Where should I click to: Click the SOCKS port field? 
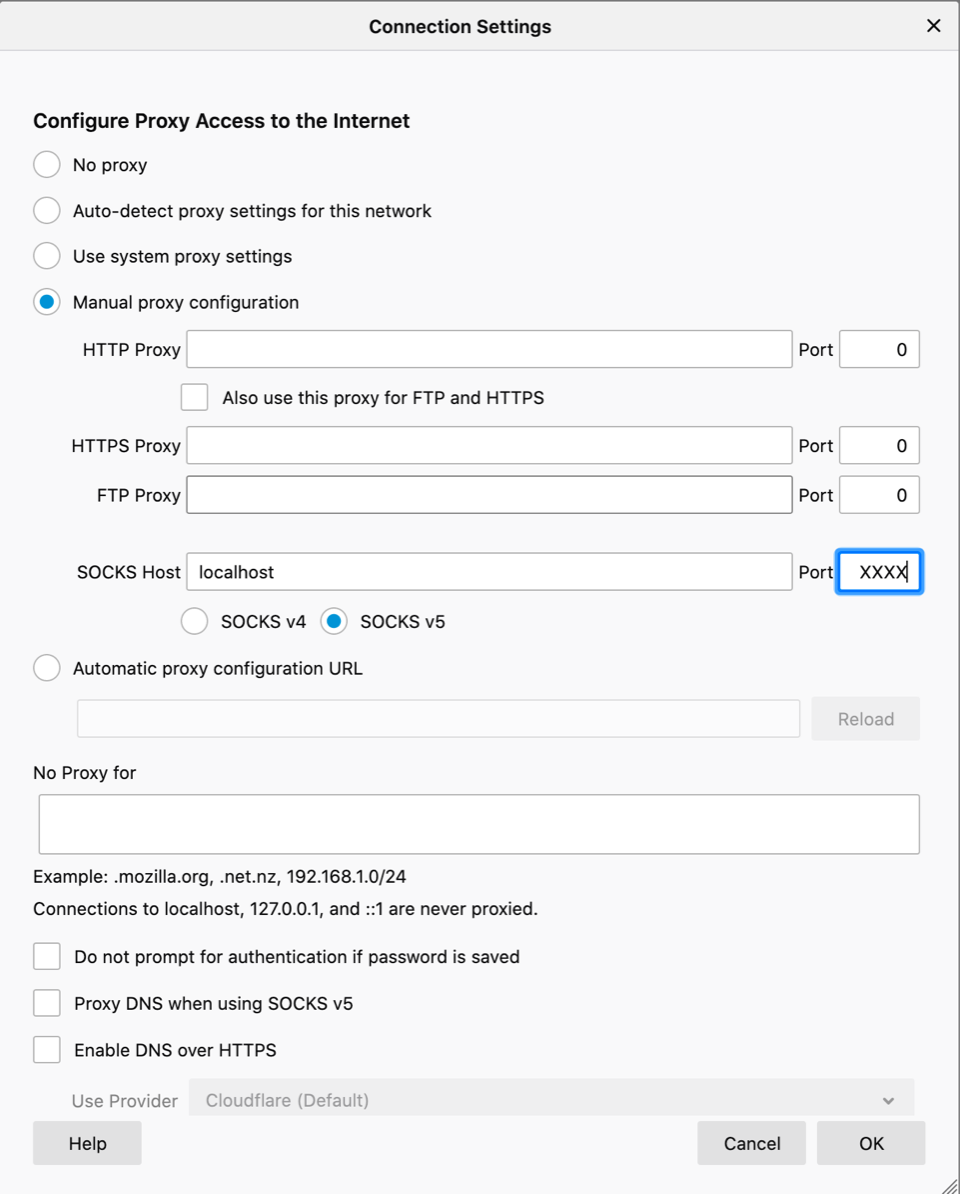click(x=878, y=572)
